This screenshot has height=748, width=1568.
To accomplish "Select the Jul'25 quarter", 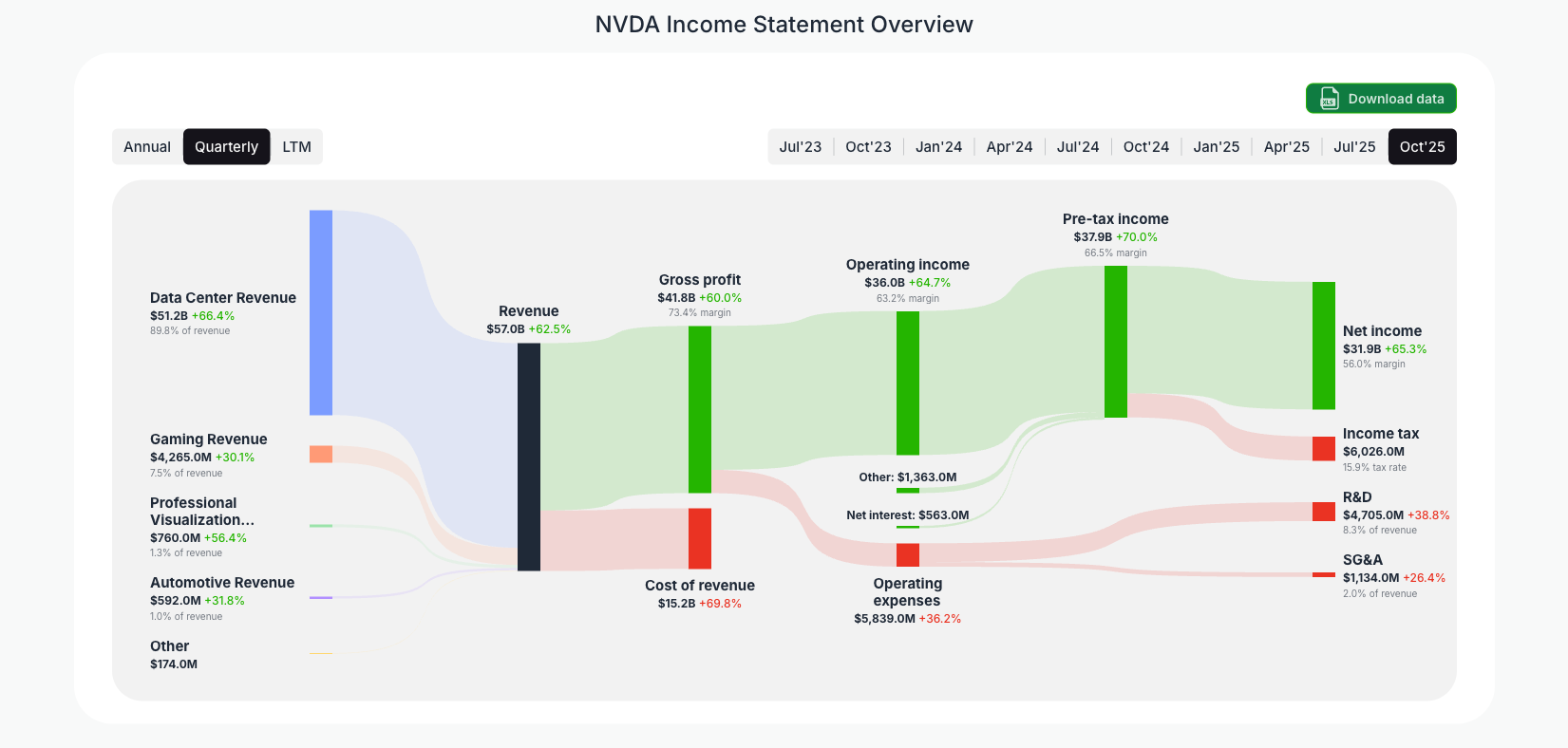I will pyautogui.click(x=1354, y=147).
